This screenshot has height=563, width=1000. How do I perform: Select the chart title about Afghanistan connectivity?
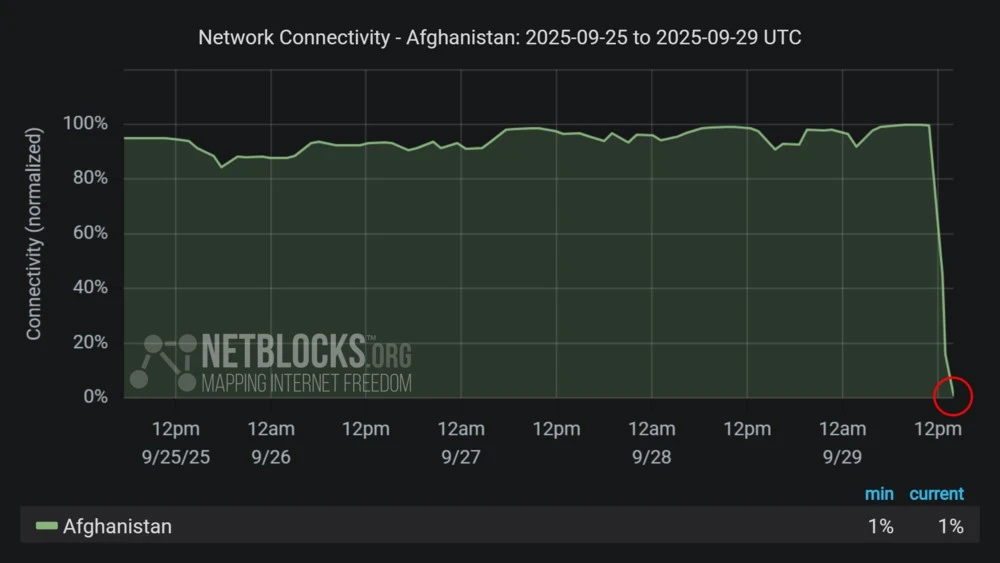click(x=500, y=37)
